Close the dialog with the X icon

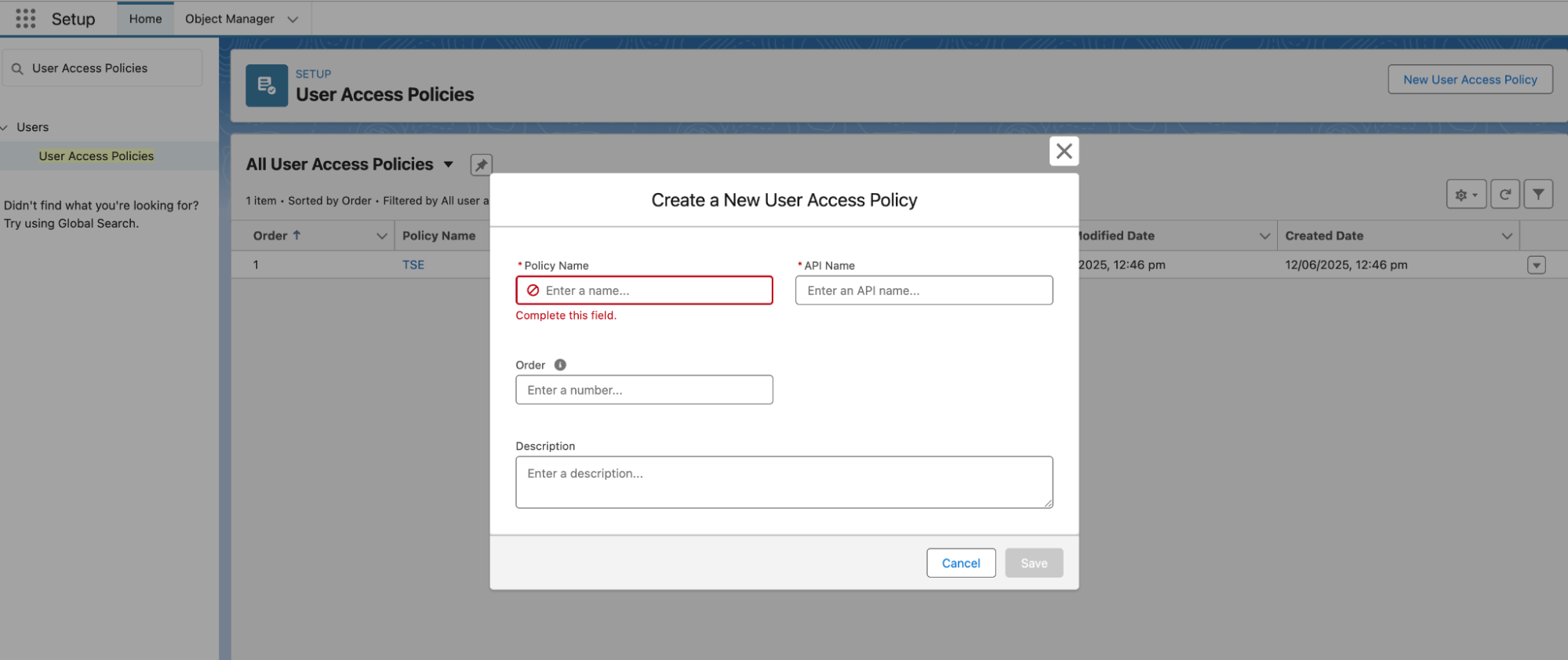1064,151
